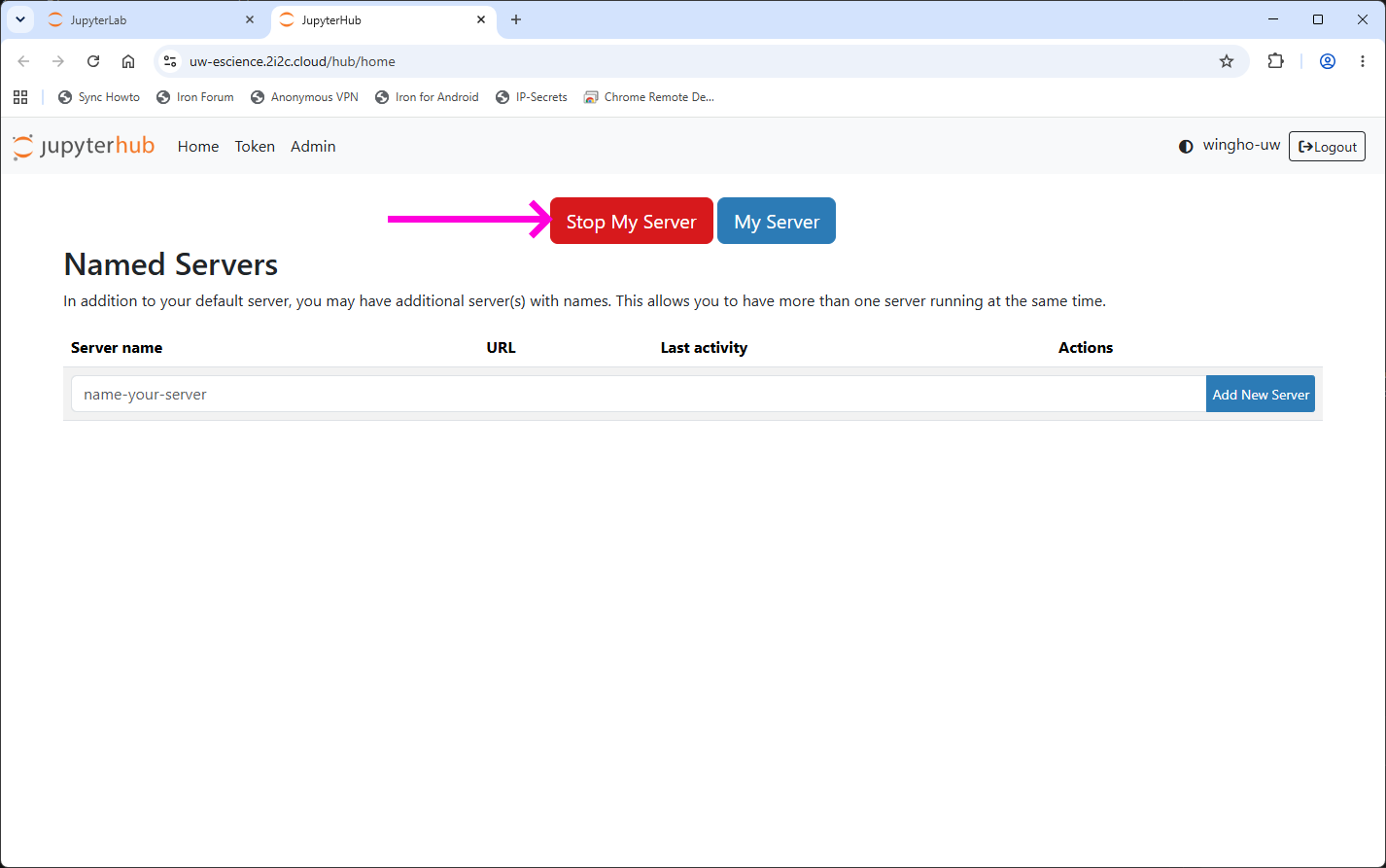Open Iron for Android bookmark

(427, 97)
